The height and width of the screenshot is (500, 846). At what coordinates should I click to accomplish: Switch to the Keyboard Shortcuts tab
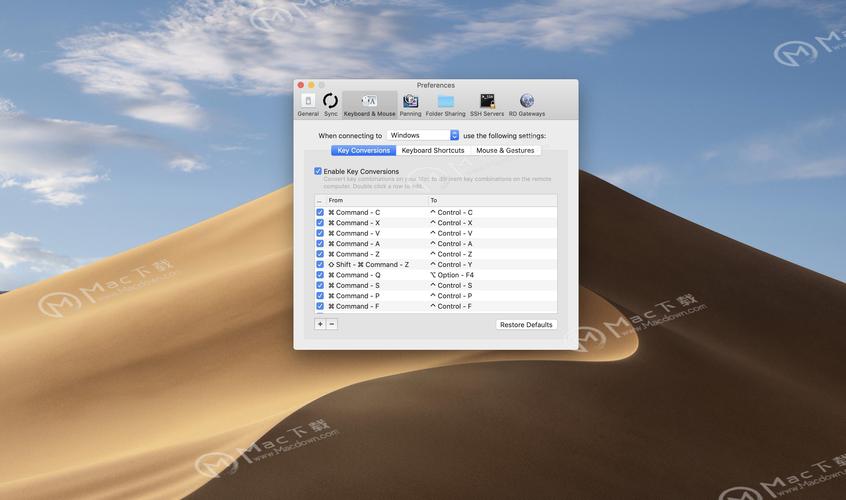point(433,151)
